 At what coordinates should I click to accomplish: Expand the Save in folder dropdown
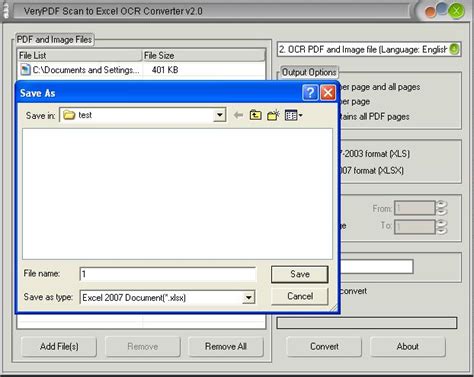pyautogui.click(x=219, y=115)
